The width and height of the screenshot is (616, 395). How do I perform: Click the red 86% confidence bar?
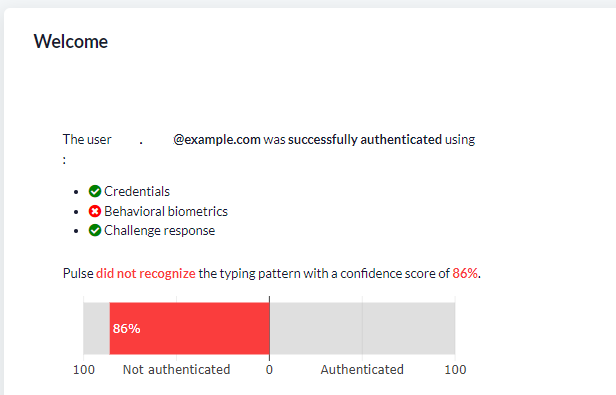(189, 328)
